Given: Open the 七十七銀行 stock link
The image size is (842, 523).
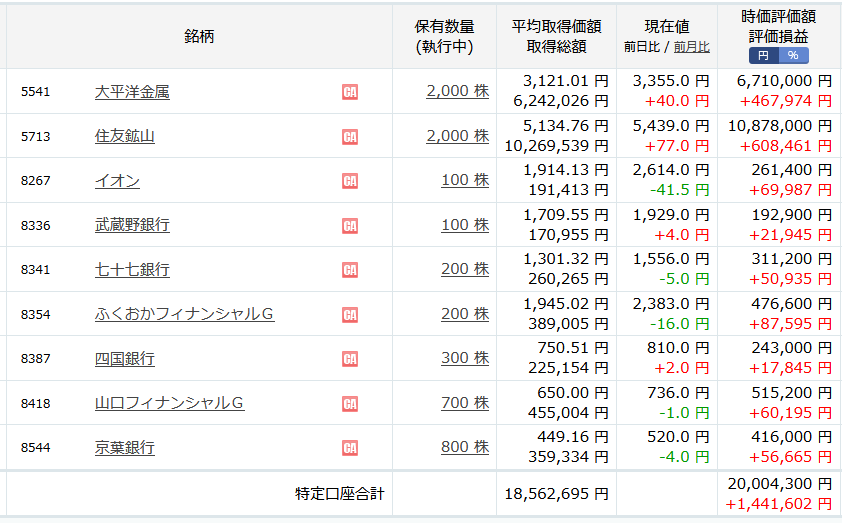Looking at the screenshot, I should [x=132, y=270].
